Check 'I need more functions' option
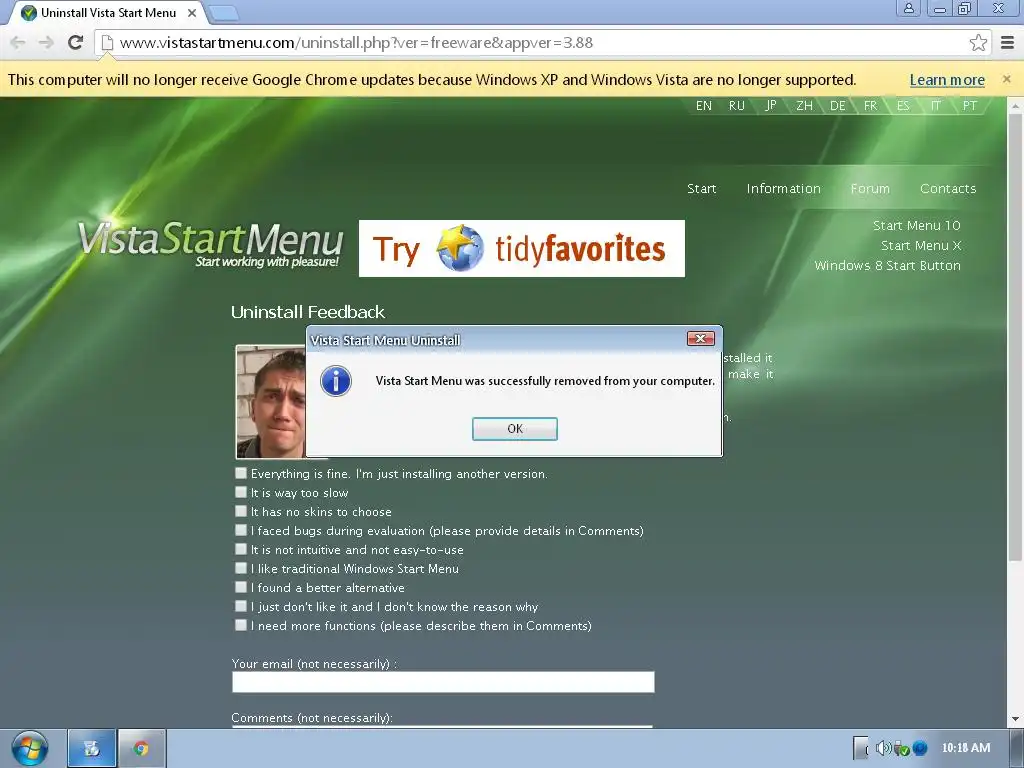 (x=241, y=624)
